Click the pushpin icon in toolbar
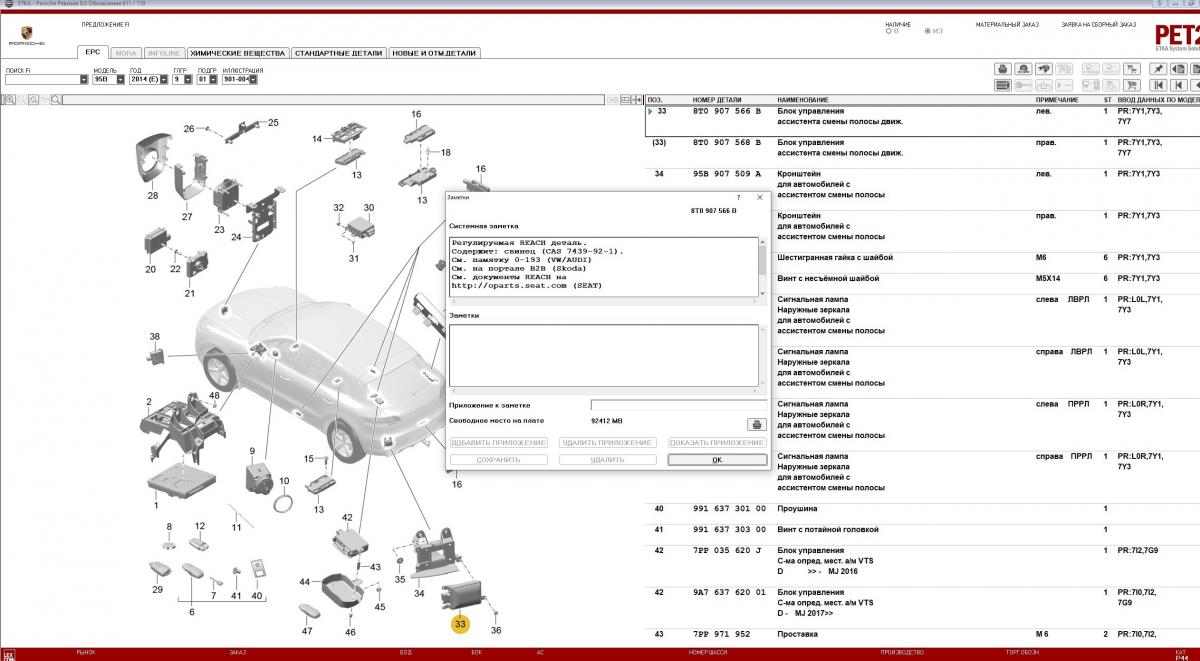Screen dimensions: 1200x661 (1158, 69)
